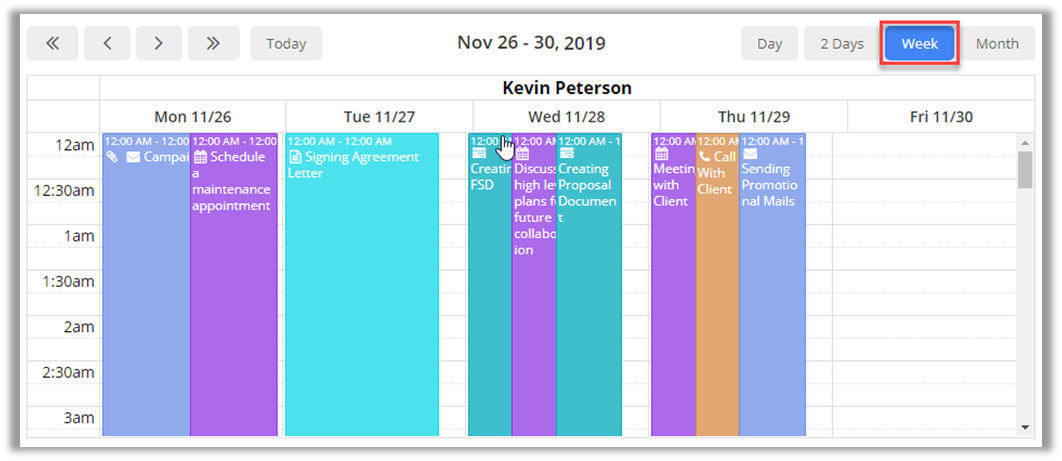Click phone icon on Call With Client
The width and height of the screenshot is (1062, 461).
click(704, 157)
